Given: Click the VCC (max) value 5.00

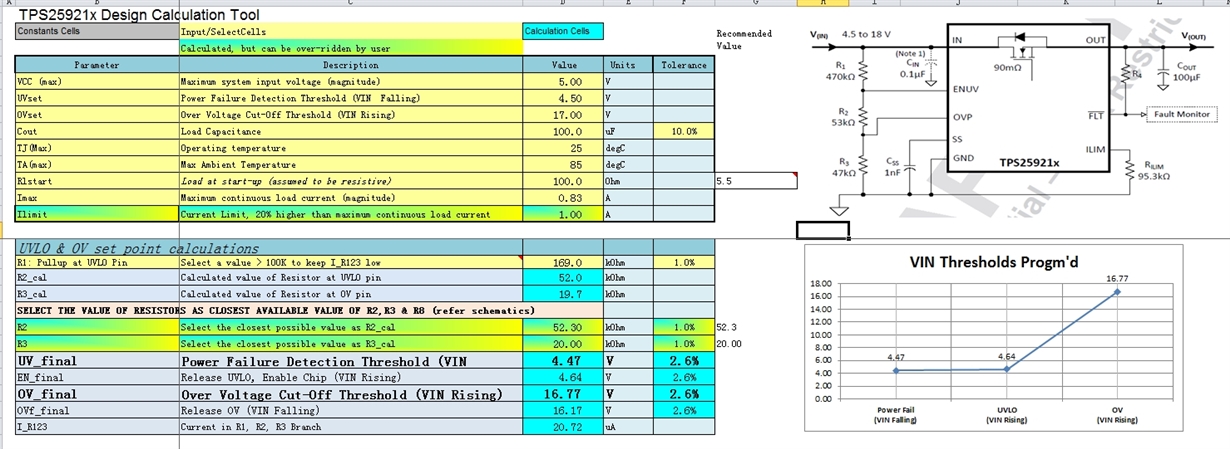Looking at the screenshot, I should click(563, 81).
